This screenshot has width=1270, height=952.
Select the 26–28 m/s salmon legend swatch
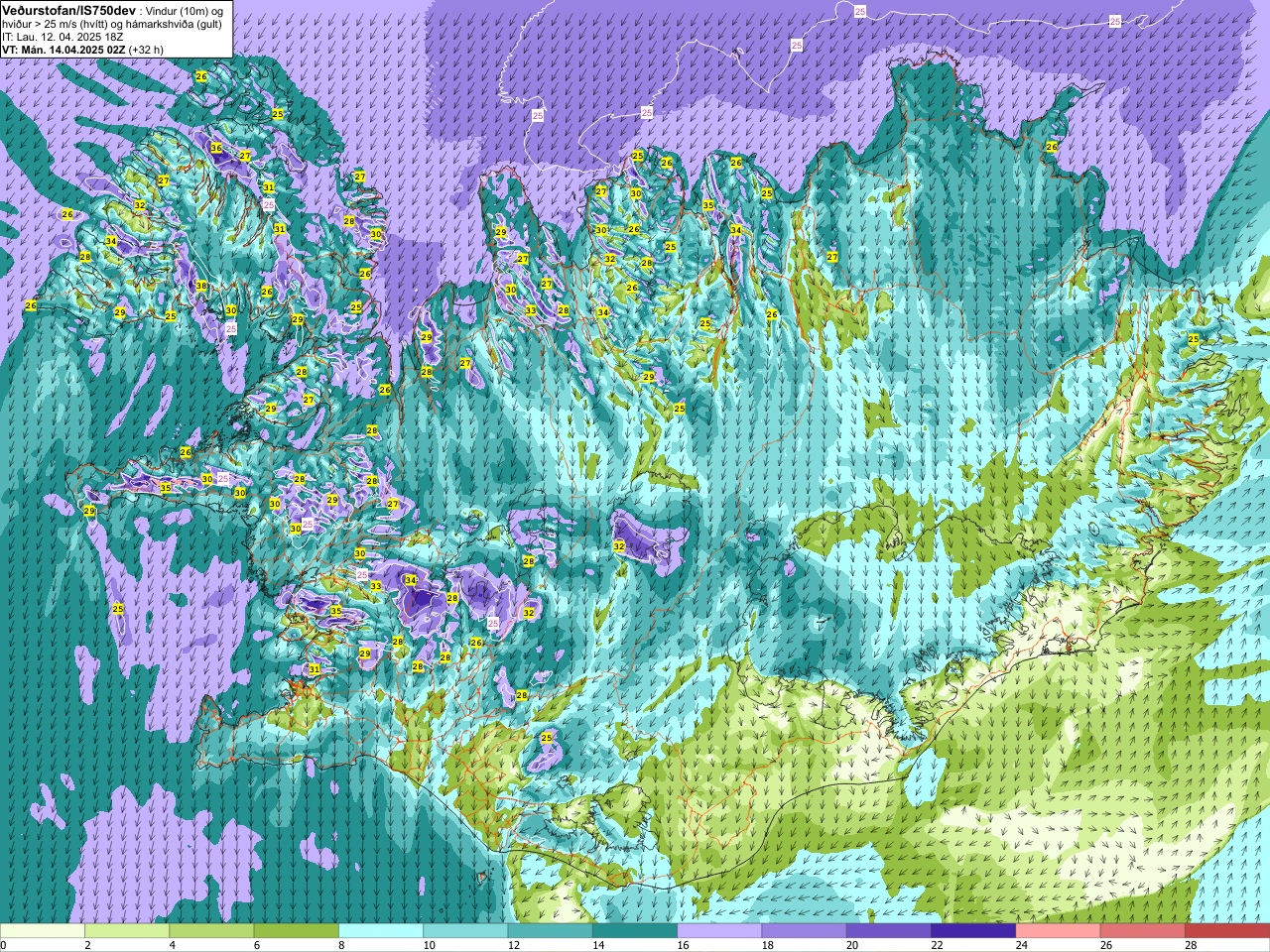[x=1143, y=931]
